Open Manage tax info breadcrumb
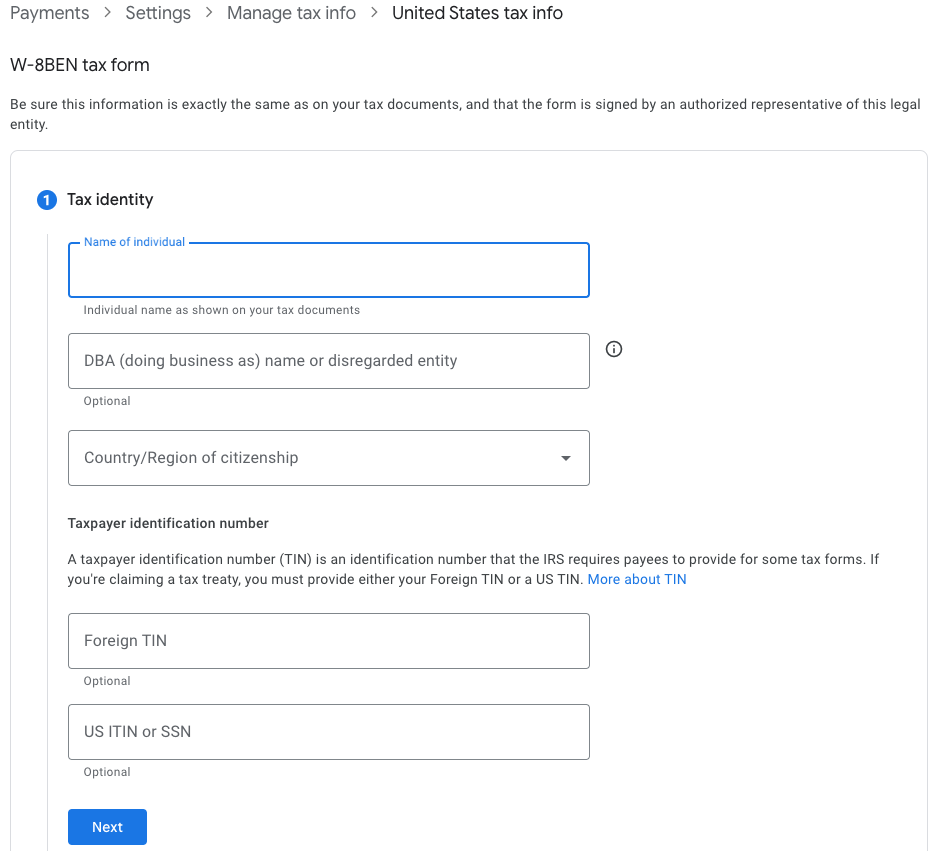Viewport: 944px width, 851px height. click(291, 13)
